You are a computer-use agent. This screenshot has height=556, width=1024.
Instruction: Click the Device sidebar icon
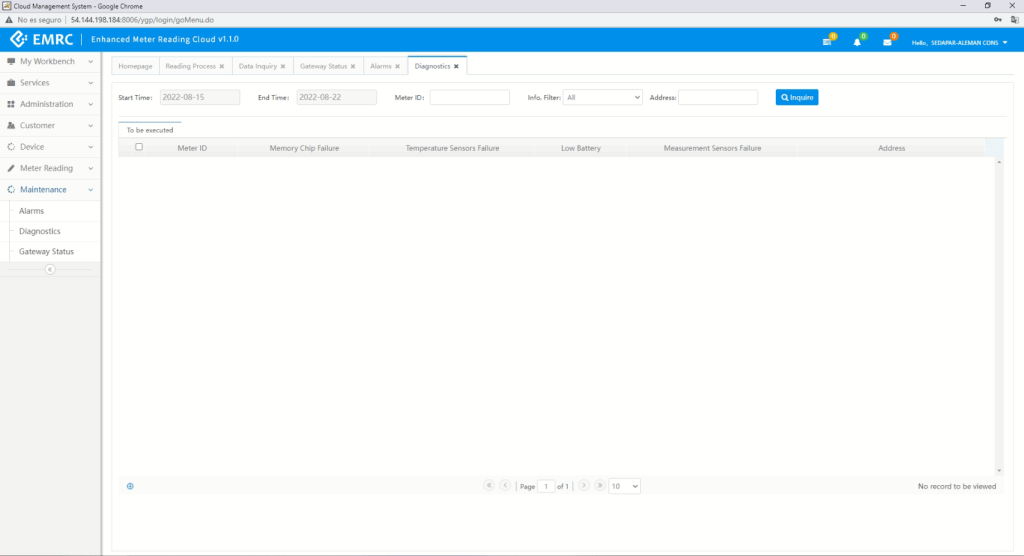tap(11, 147)
